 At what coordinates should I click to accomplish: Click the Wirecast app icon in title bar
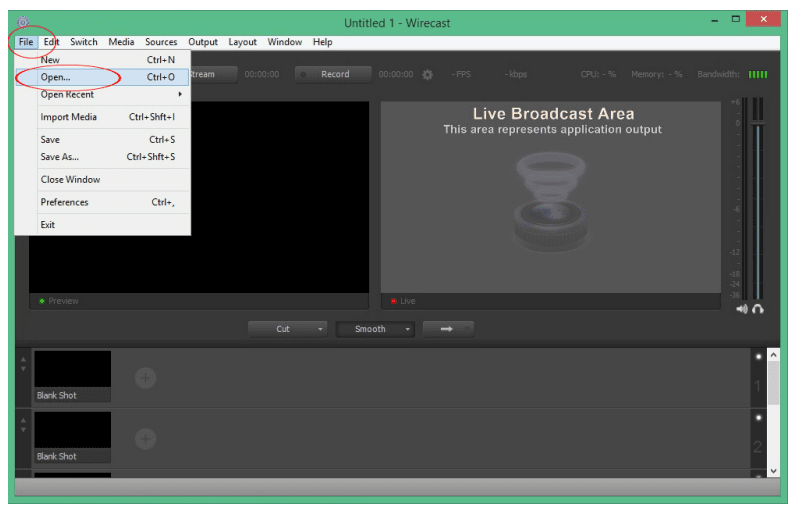23,22
